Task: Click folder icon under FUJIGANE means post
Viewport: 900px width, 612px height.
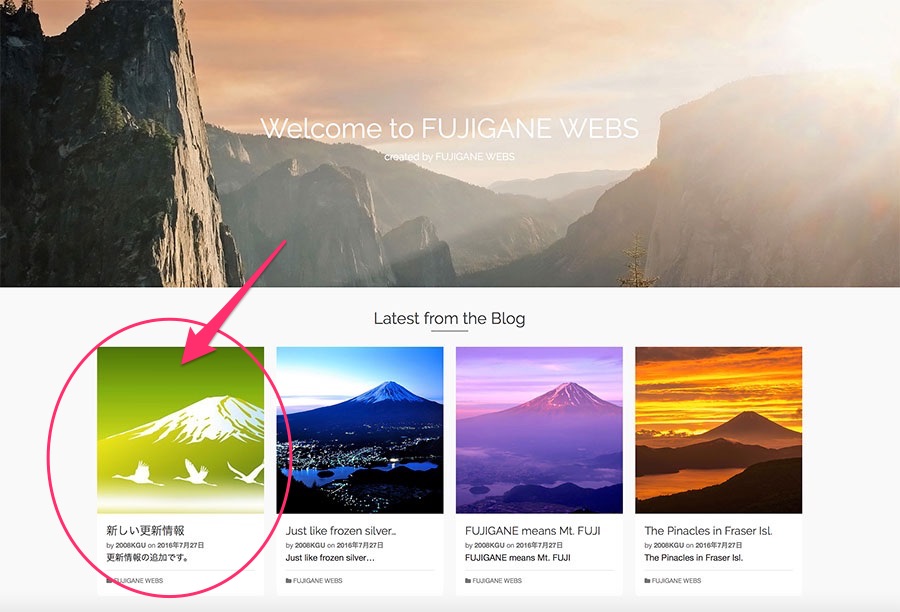Action: (468, 580)
